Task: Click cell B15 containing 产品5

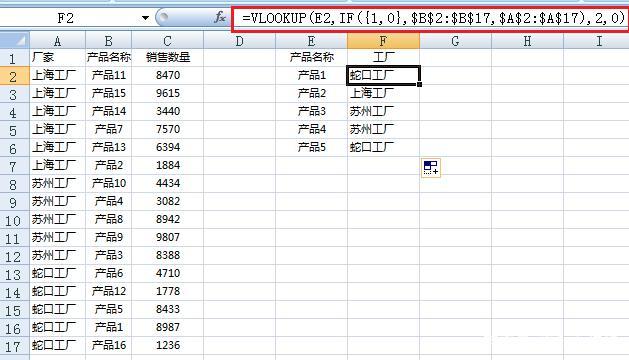Action: (108, 309)
